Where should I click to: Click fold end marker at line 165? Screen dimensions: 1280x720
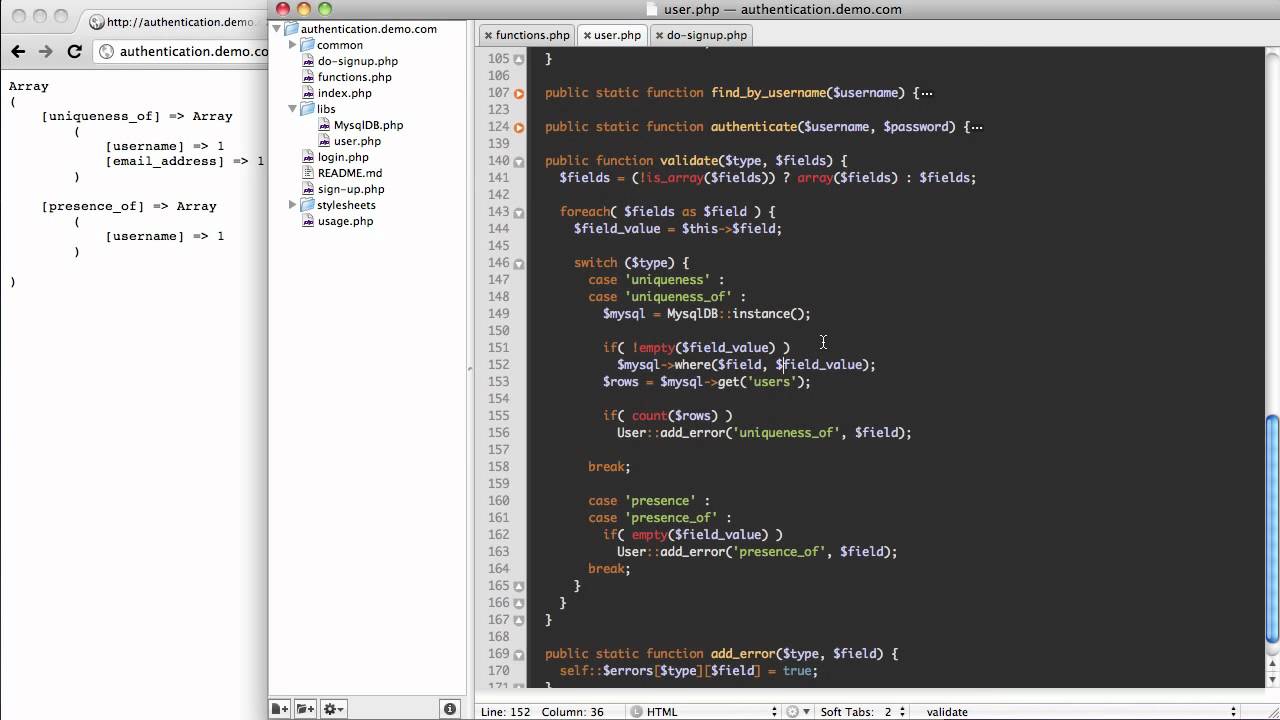coord(519,586)
